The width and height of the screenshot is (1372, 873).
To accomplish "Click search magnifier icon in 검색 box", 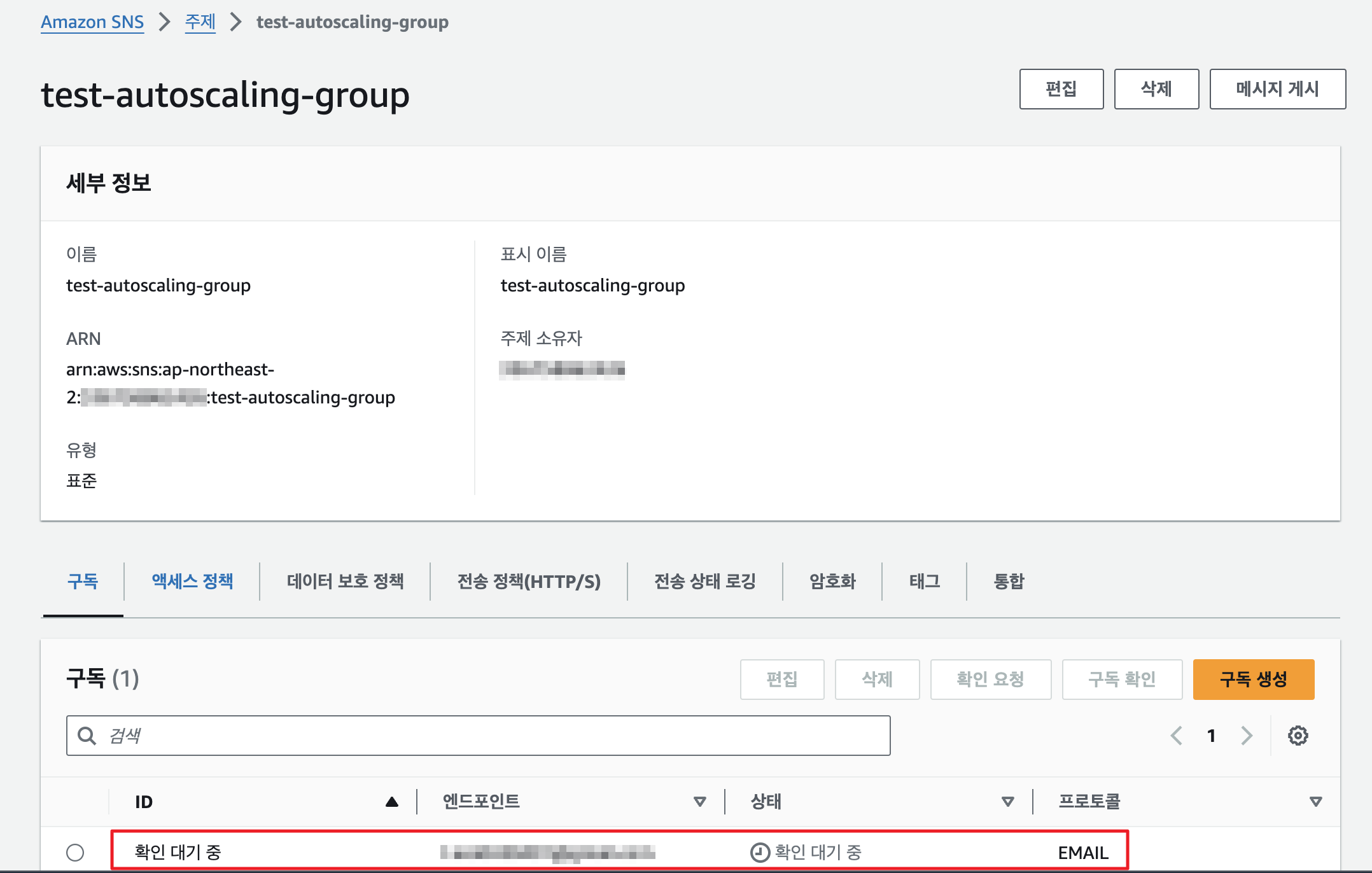I will [87, 736].
